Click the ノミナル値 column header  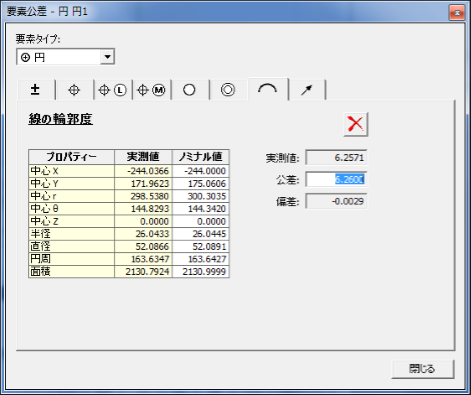tap(201, 157)
